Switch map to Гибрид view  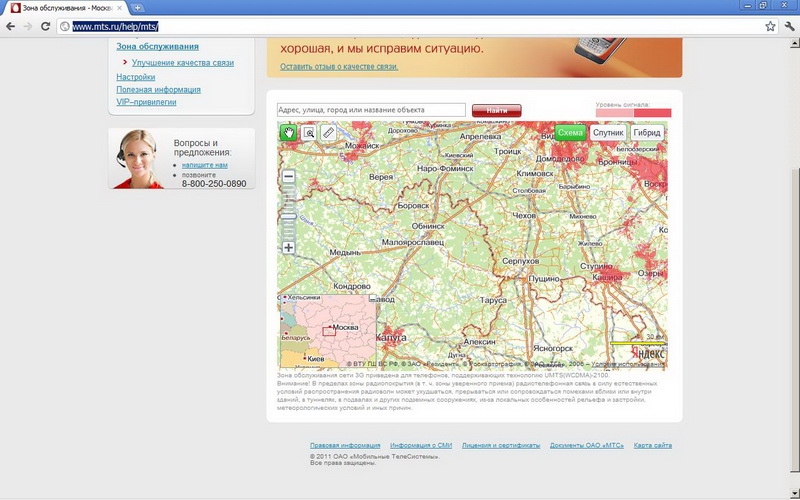[647, 133]
